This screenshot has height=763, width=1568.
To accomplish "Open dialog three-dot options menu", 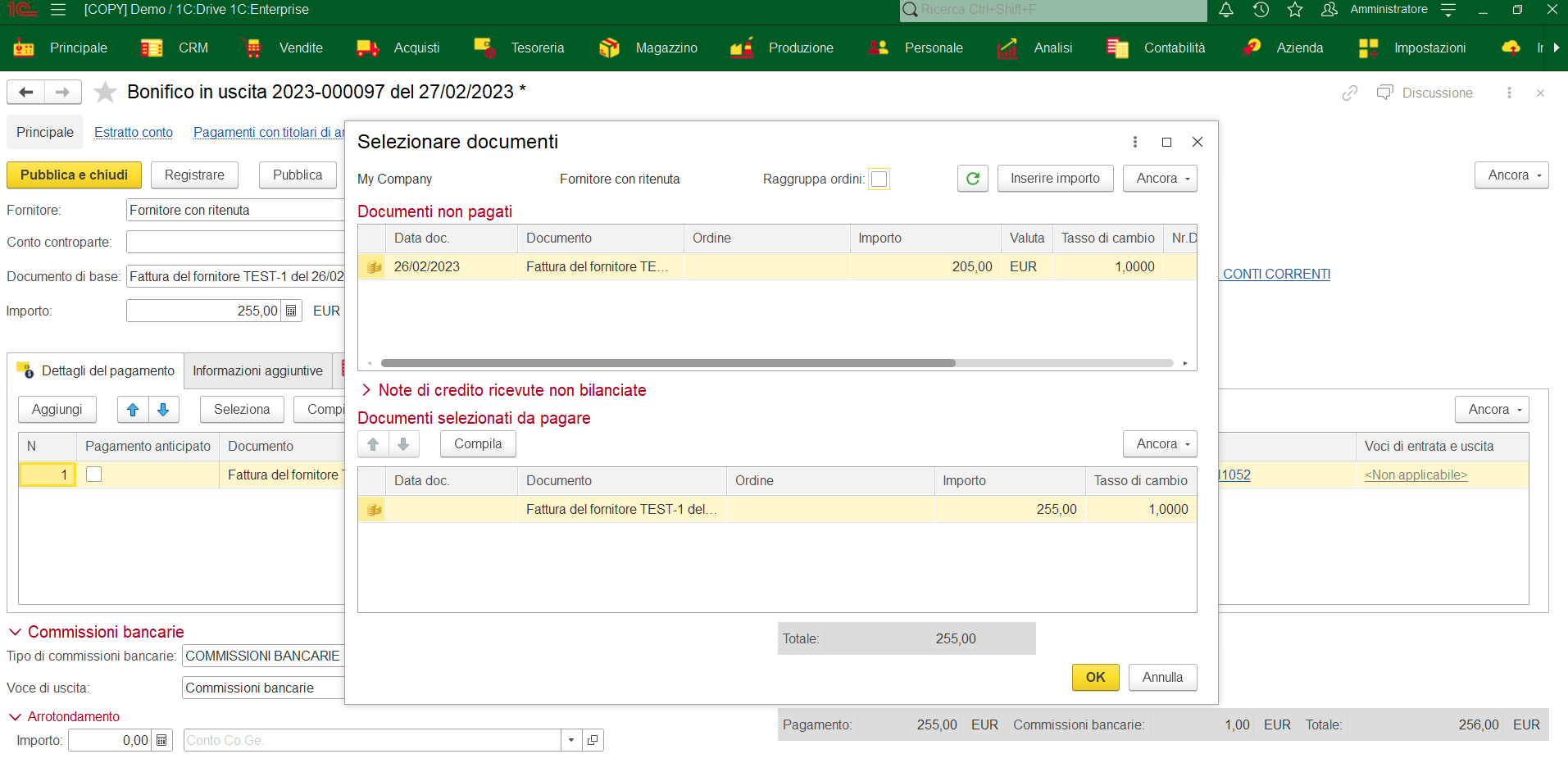I will (1135, 142).
